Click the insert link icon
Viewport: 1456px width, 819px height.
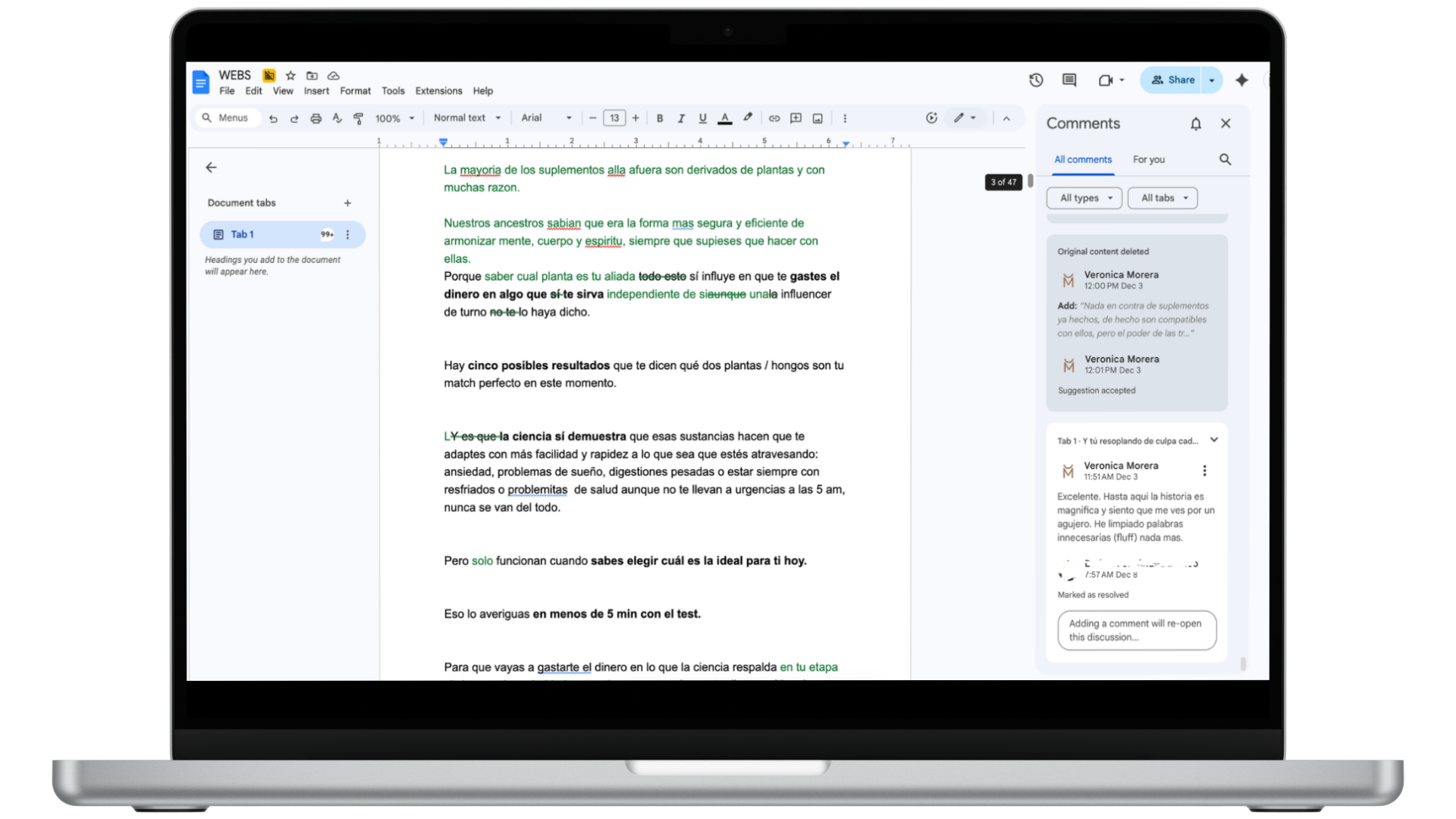tap(773, 118)
